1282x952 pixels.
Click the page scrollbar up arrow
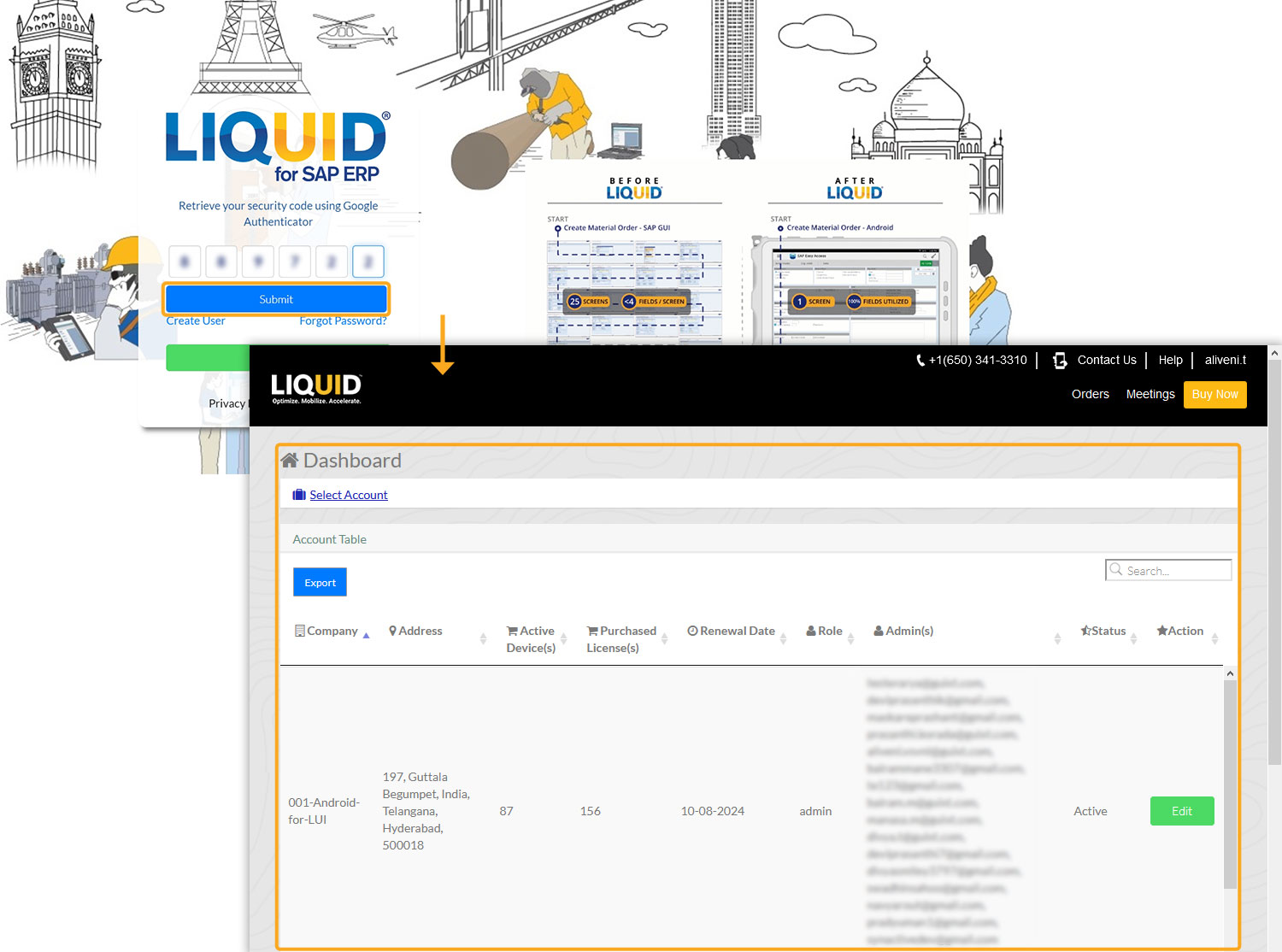click(x=1274, y=352)
